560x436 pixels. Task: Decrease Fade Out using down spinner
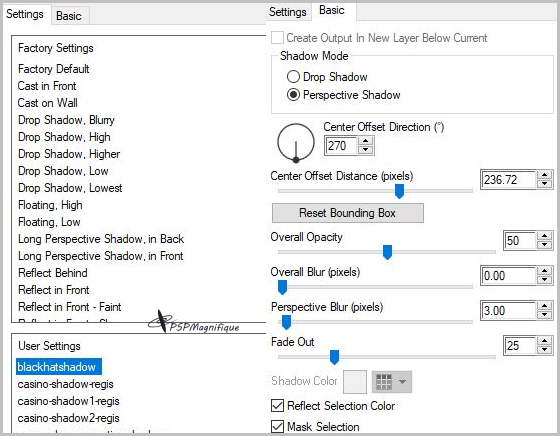pos(544,350)
